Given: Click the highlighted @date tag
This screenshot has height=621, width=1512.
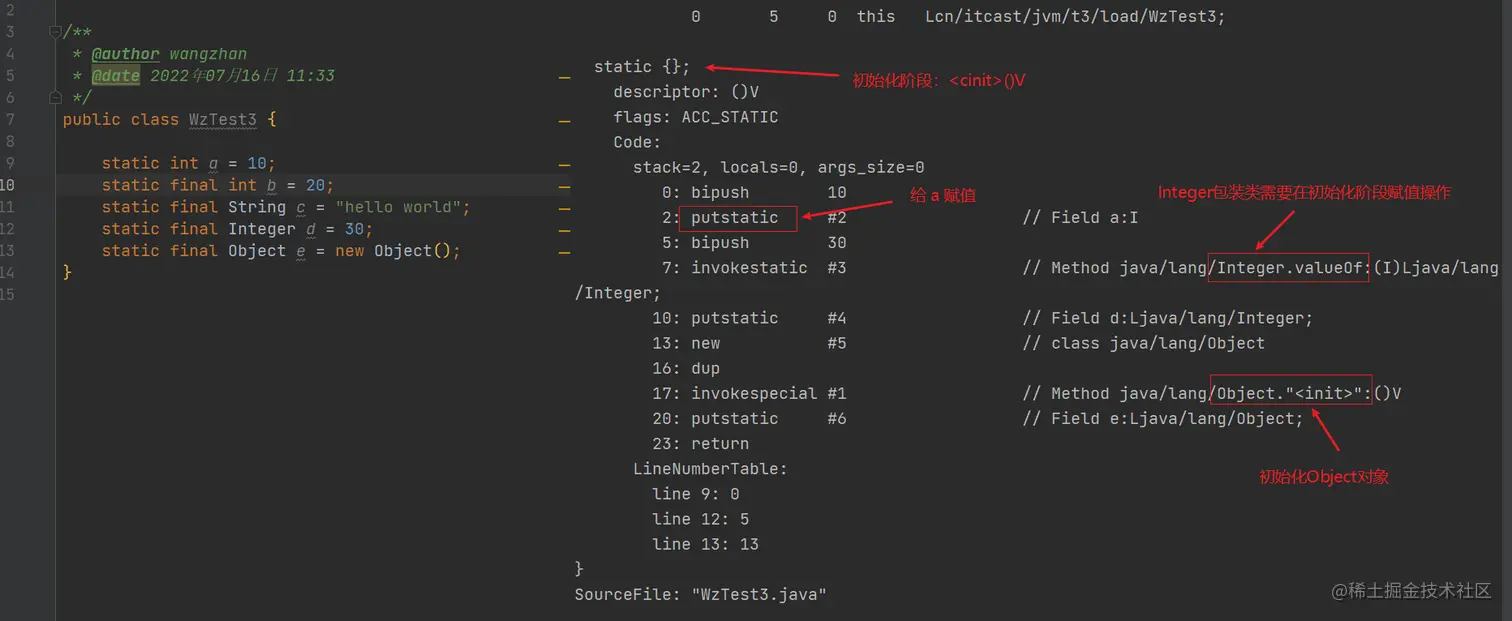Looking at the screenshot, I should tap(116, 76).
